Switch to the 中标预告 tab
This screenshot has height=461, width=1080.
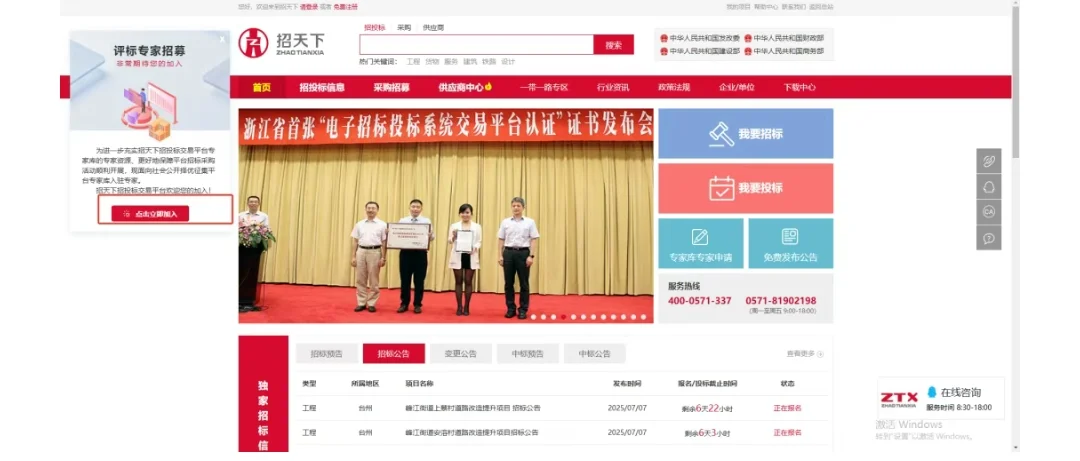click(x=527, y=354)
